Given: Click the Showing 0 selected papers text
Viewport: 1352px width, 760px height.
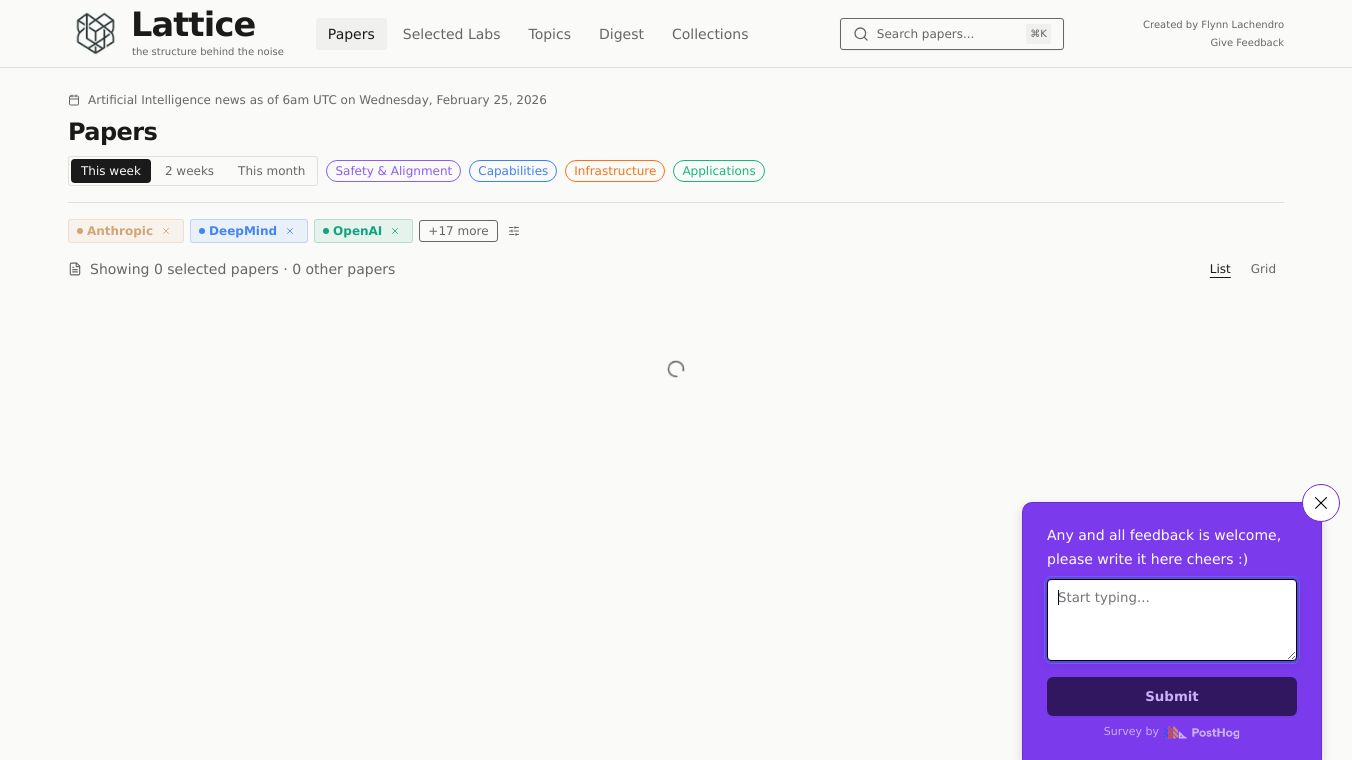Looking at the screenshot, I should pos(184,269).
